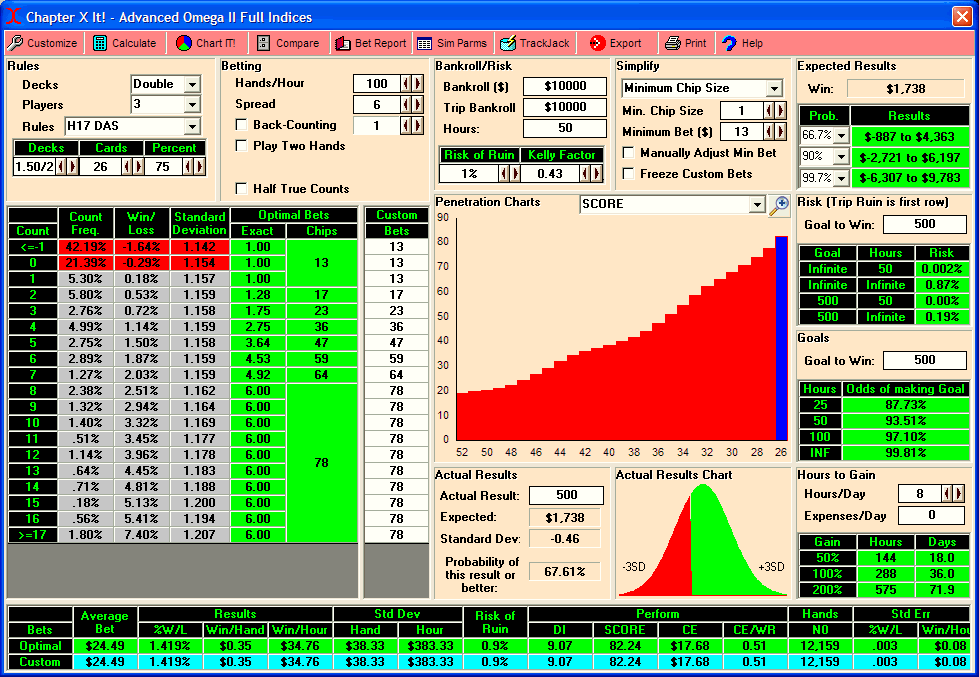Launch TrackJack from the toolbar
This screenshot has width=979, height=677.
coord(508,43)
